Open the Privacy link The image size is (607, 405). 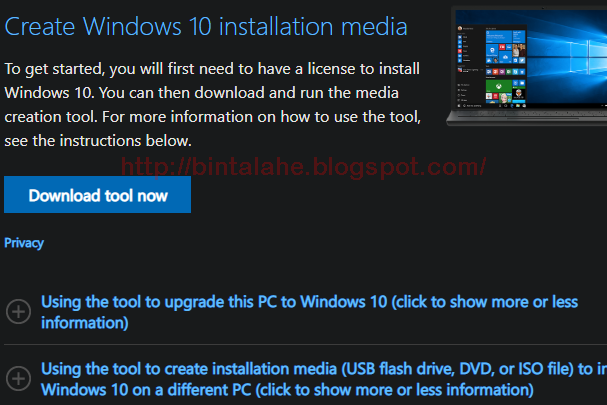tap(24, 243)
